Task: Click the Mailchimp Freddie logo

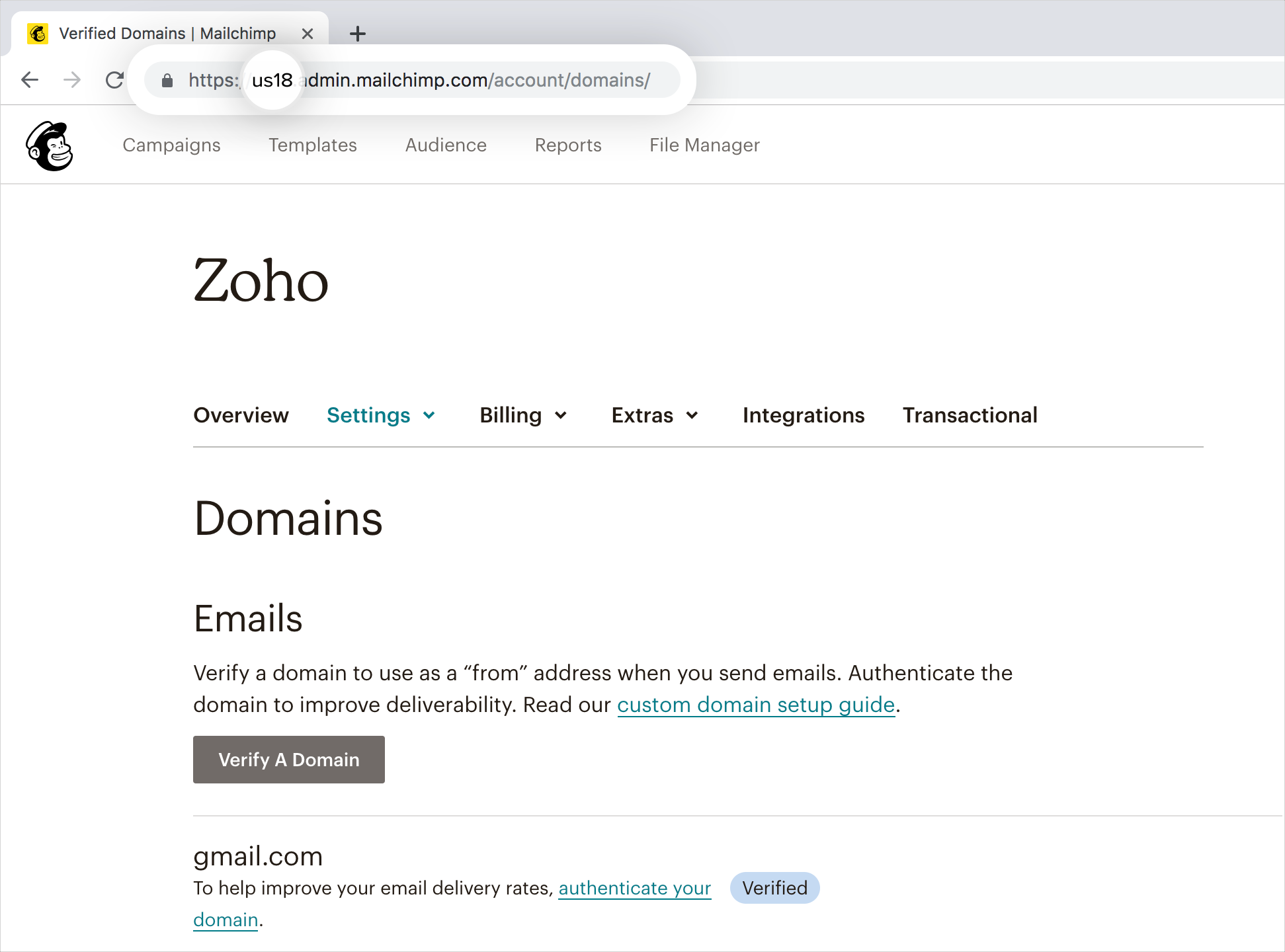Action: pos(50,146)
